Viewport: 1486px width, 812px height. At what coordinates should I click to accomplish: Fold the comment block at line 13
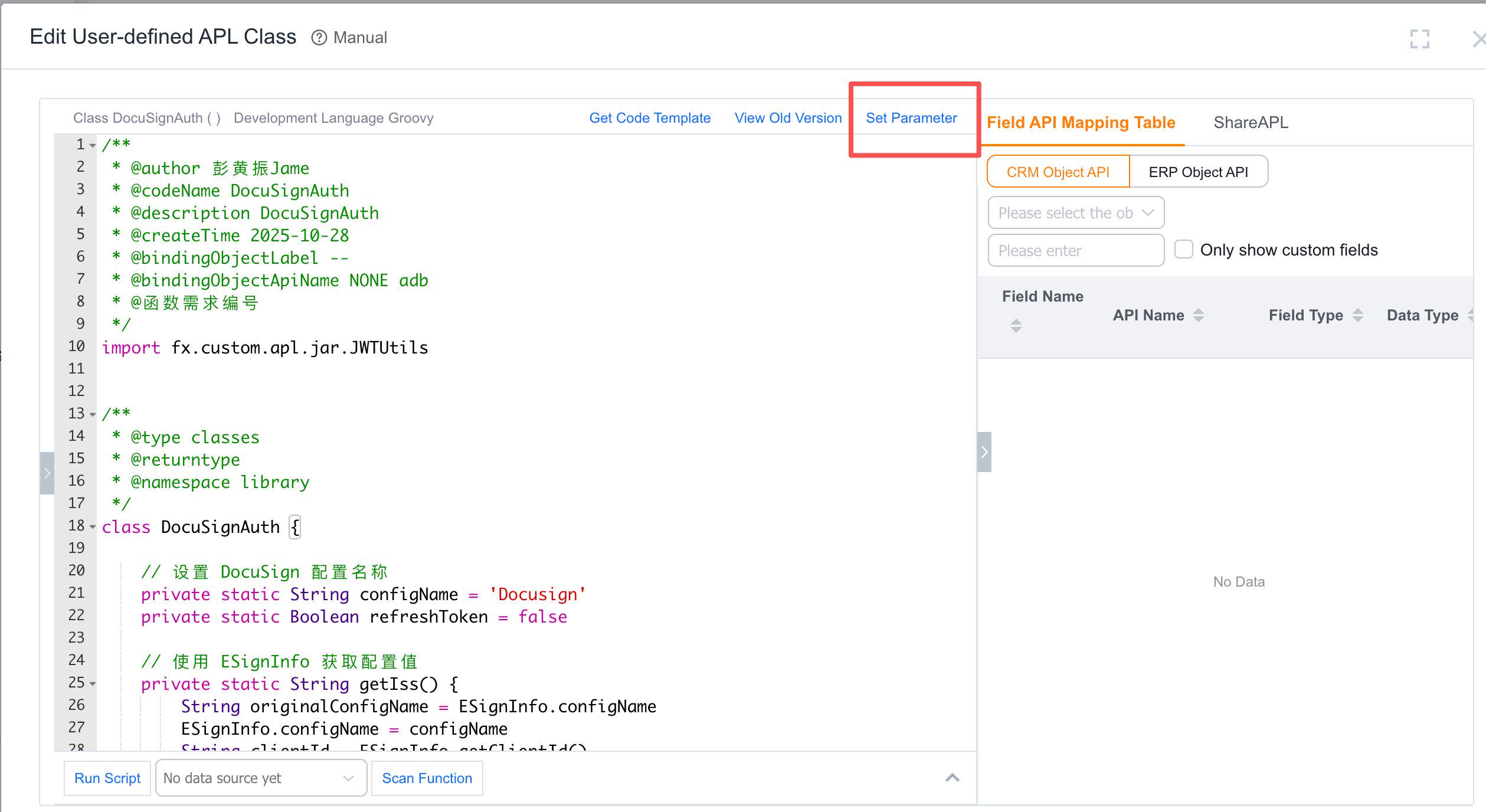point(93,414)
